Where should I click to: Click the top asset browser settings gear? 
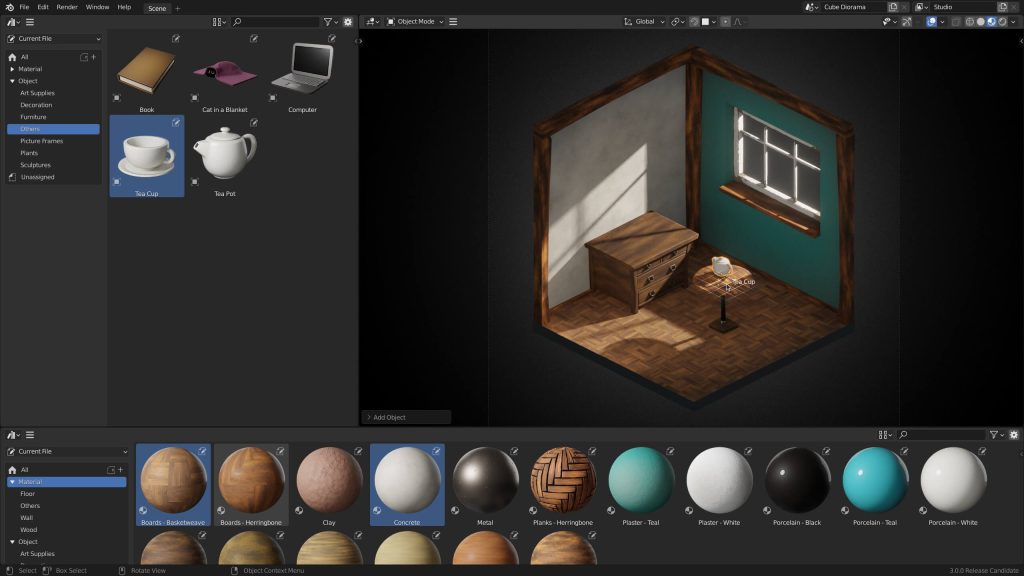click(348, 21)
